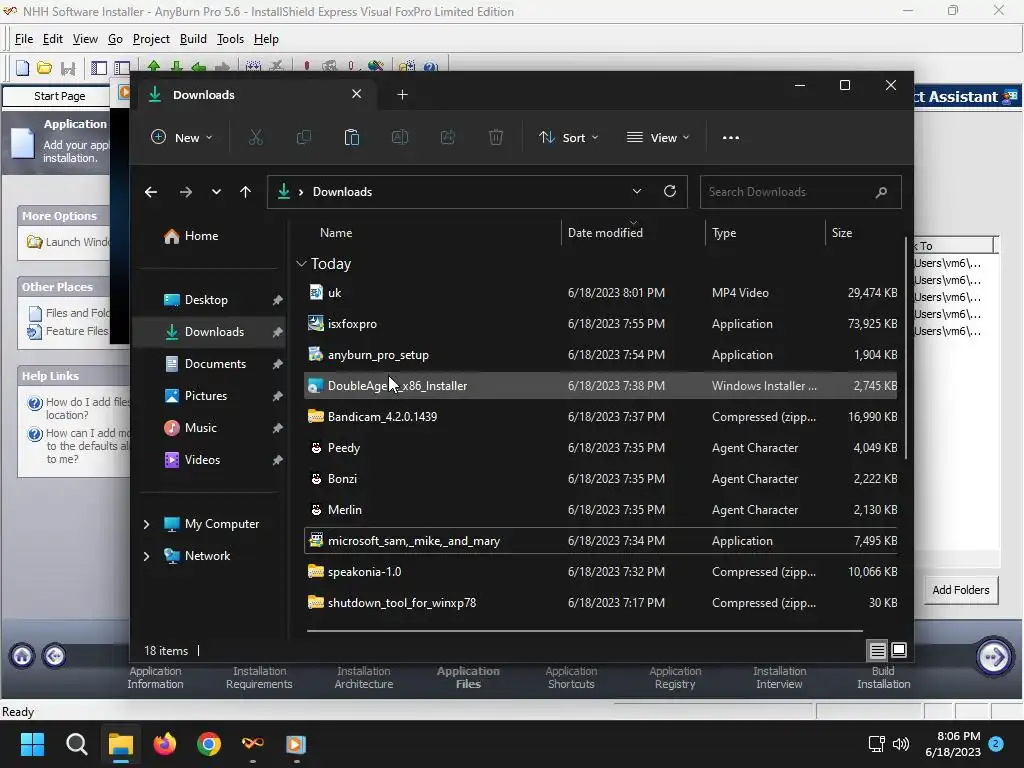Click the Cut icon in Explorer toolbar
The image size is (1024, 768).
[255, 138]
